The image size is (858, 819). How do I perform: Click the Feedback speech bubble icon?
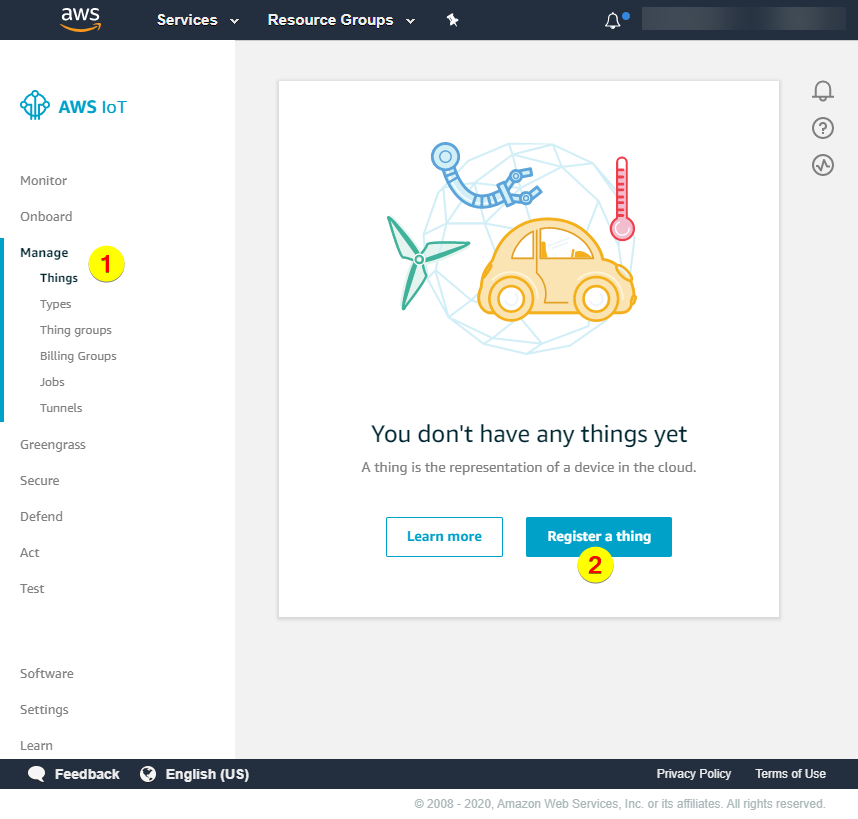(x=36, y=773)
